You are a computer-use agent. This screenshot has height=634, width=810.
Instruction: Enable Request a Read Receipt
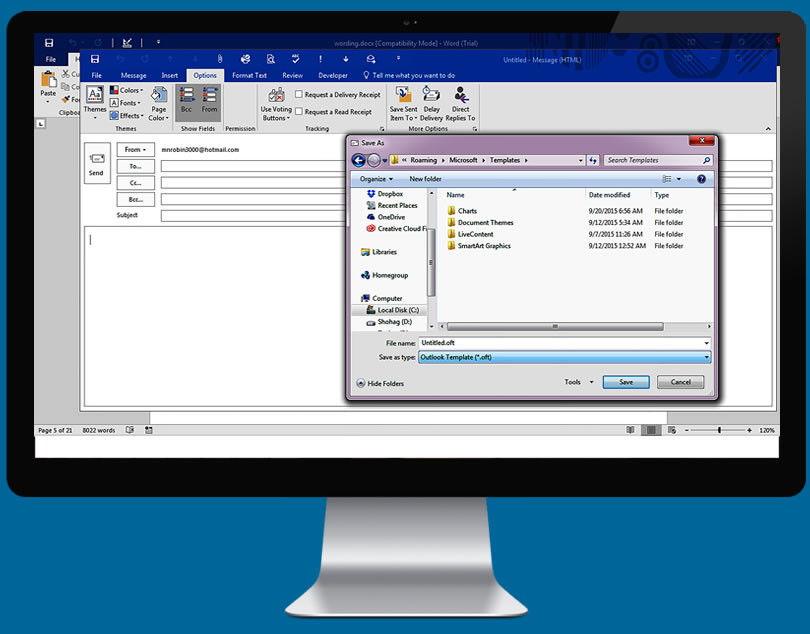pyautogui.click(x=299, y=112)
